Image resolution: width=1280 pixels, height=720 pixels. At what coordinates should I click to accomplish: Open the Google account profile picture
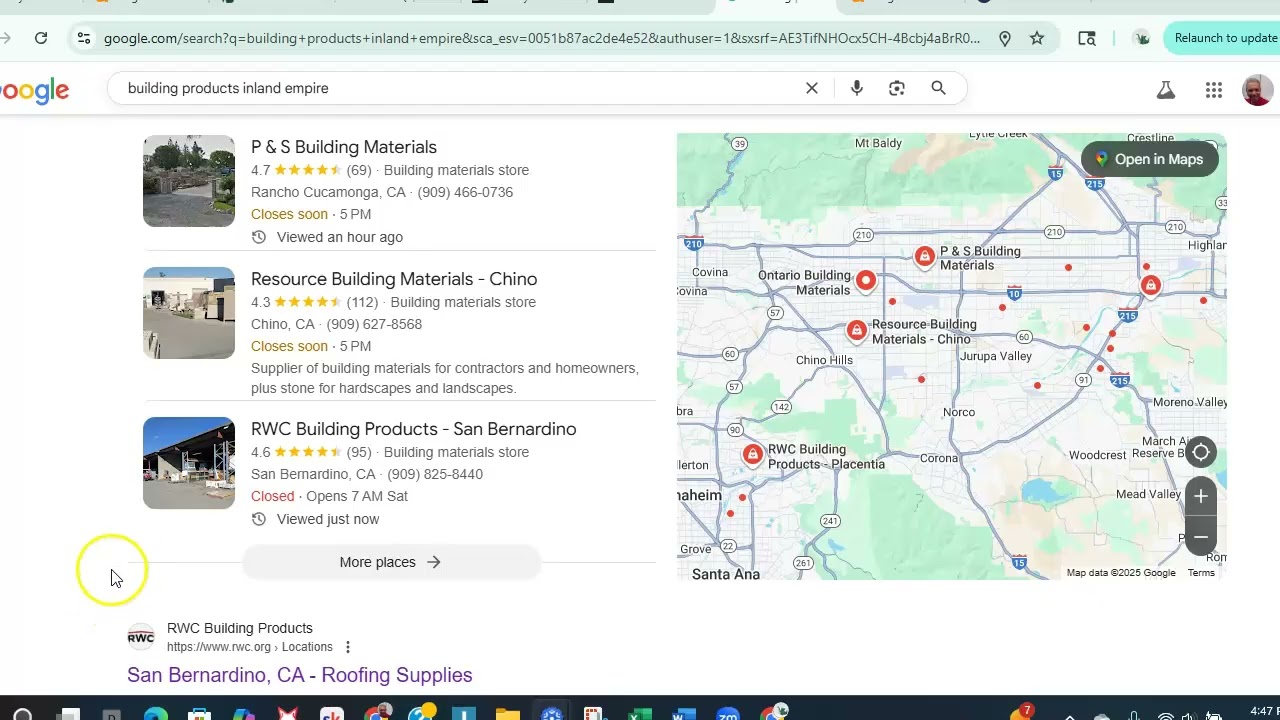pos(1257,90)
